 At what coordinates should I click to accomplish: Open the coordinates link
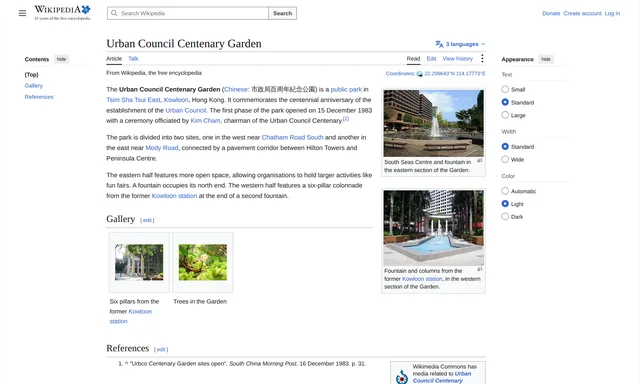455,74
